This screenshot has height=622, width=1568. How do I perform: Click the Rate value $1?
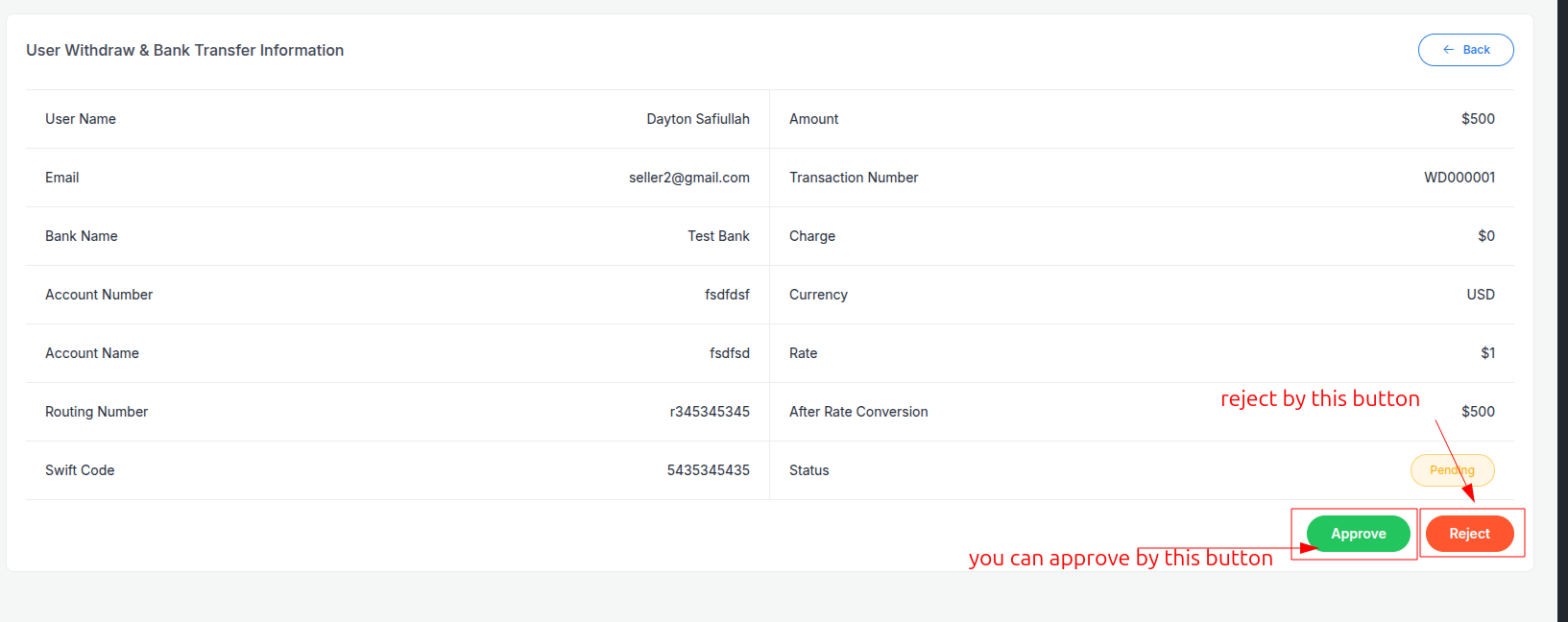pyautogui.click(x=1487, y=353)
